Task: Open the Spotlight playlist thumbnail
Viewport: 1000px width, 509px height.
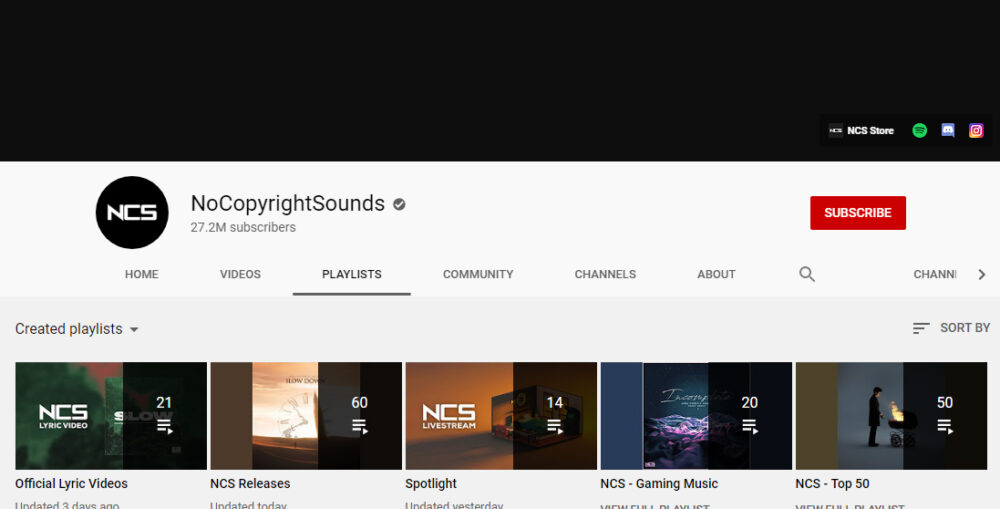Action: pyautogui.click(x=501, y=416)
